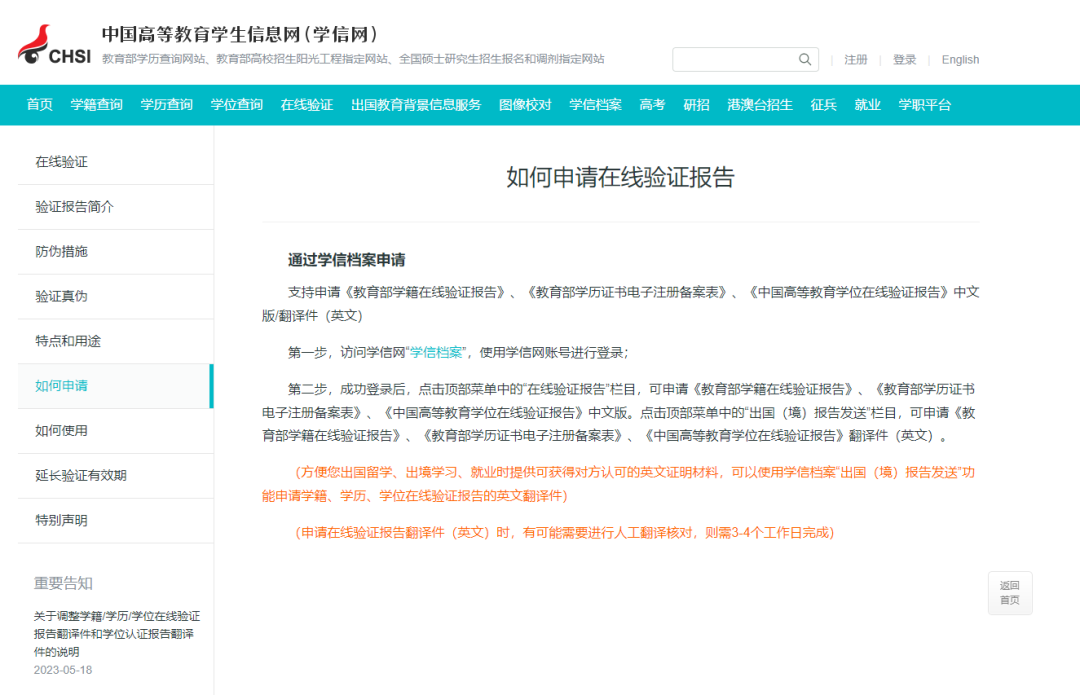Click the heading 如何申请在线验证报告
Viewport: 1080px width, 695px height.
click(621, 177)
